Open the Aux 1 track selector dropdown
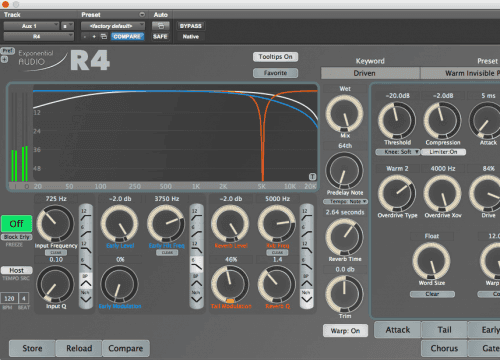The width and height of the screenshot is (500, 360). pyautogui.click(x=31, y=26)
